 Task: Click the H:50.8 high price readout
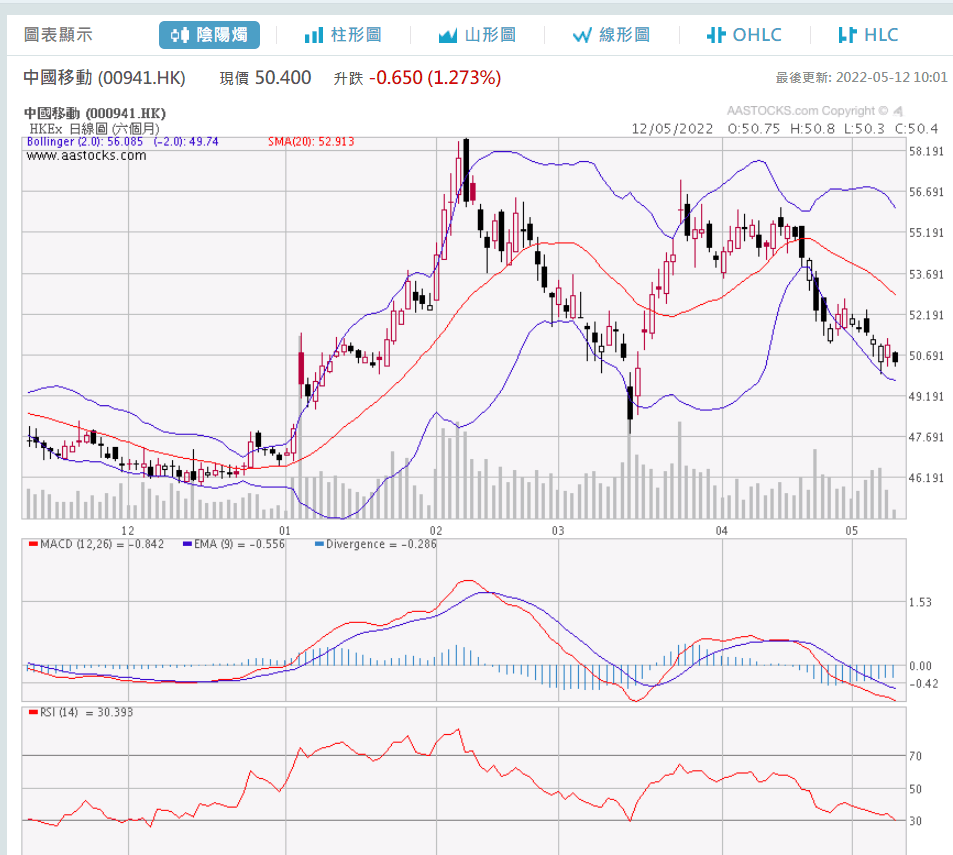[813, 129]
